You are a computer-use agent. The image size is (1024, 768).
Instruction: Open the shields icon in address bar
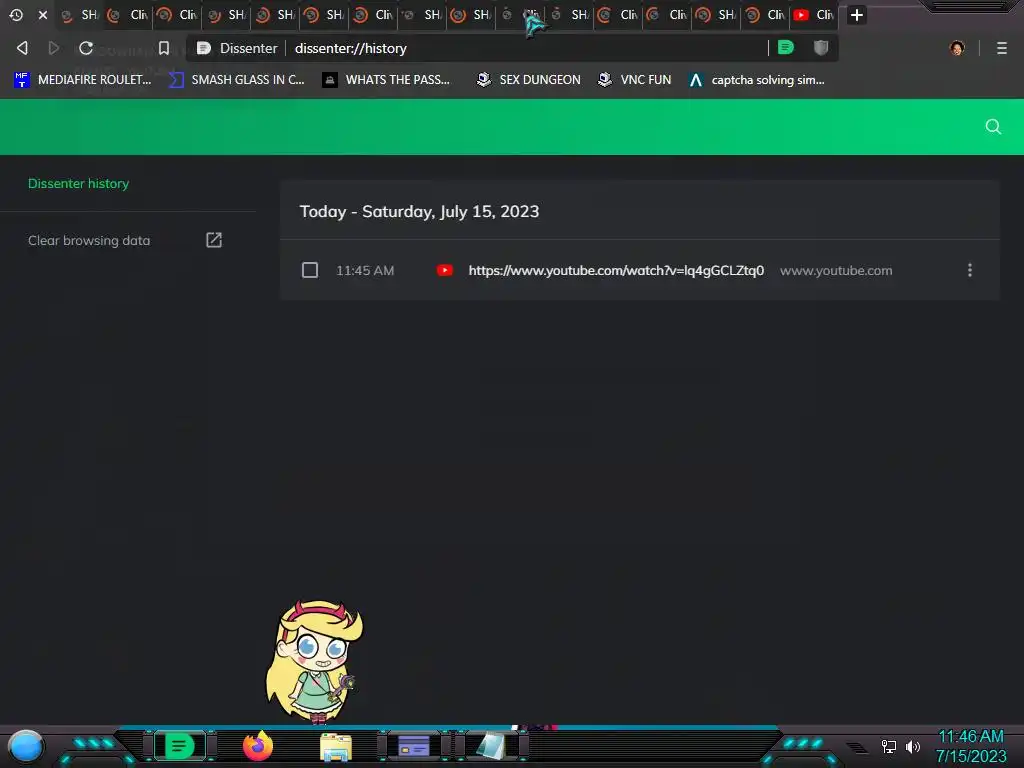pyautogui.click(x=821, y=47)
